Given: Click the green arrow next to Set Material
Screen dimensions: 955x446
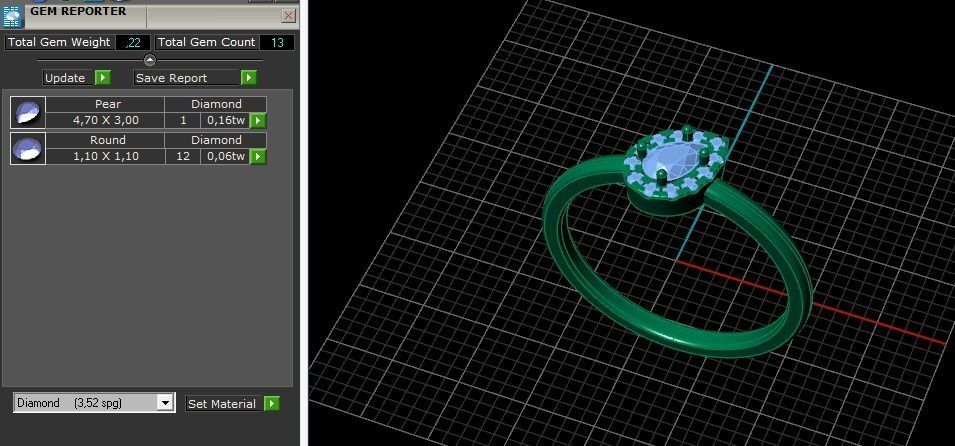Looking at the screenshot, I should coord(272,403).
